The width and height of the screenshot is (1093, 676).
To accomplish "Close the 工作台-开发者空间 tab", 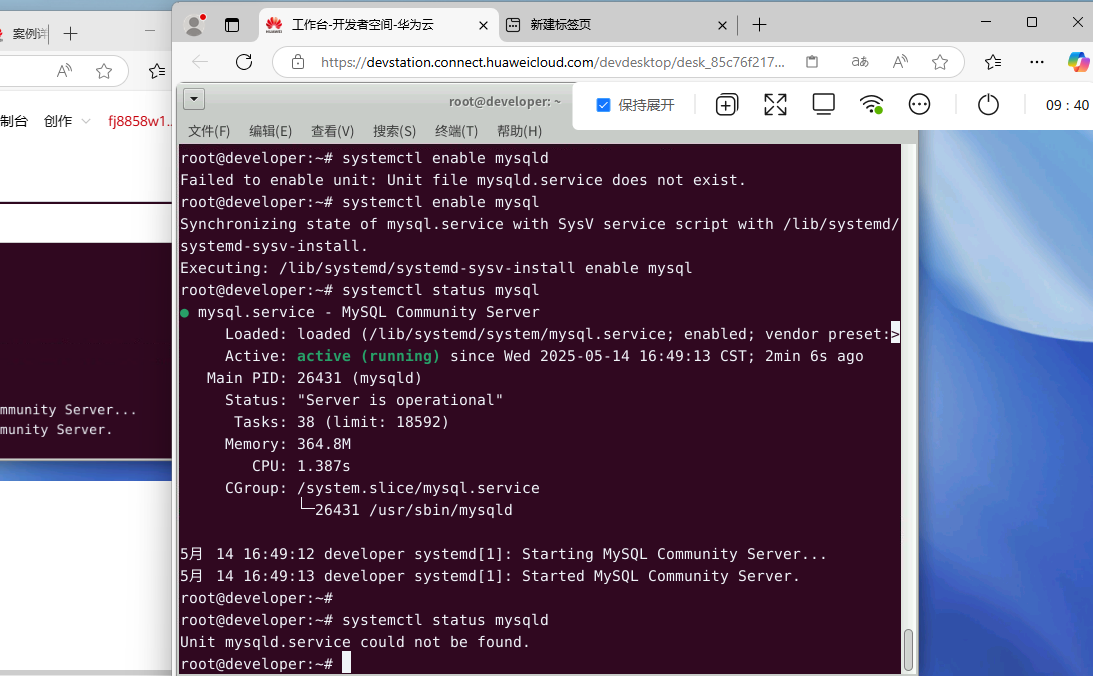I will [x=483, y=26].
